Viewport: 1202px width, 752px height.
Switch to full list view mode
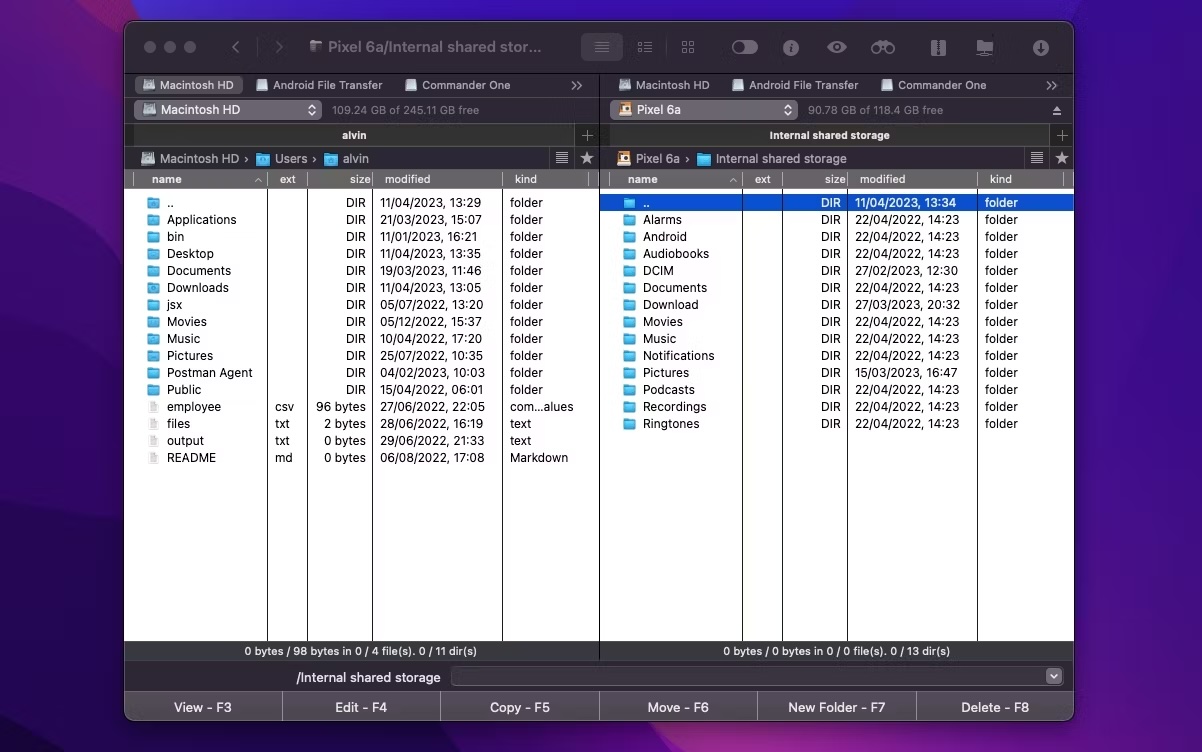click(x=602, y=47)
